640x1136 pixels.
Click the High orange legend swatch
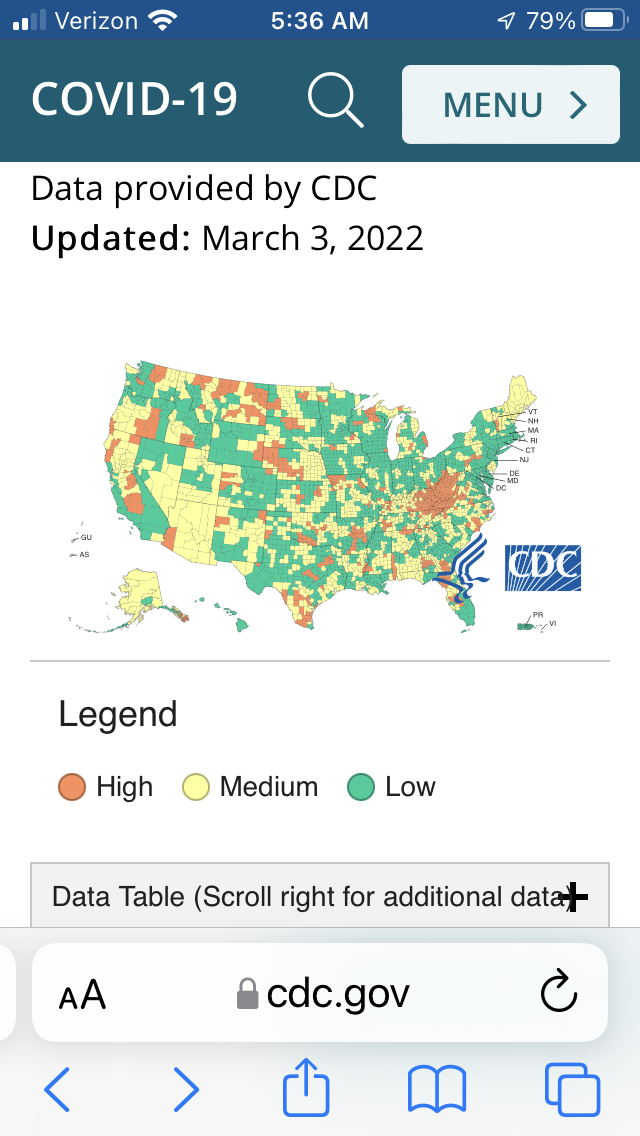click(74, 787)
